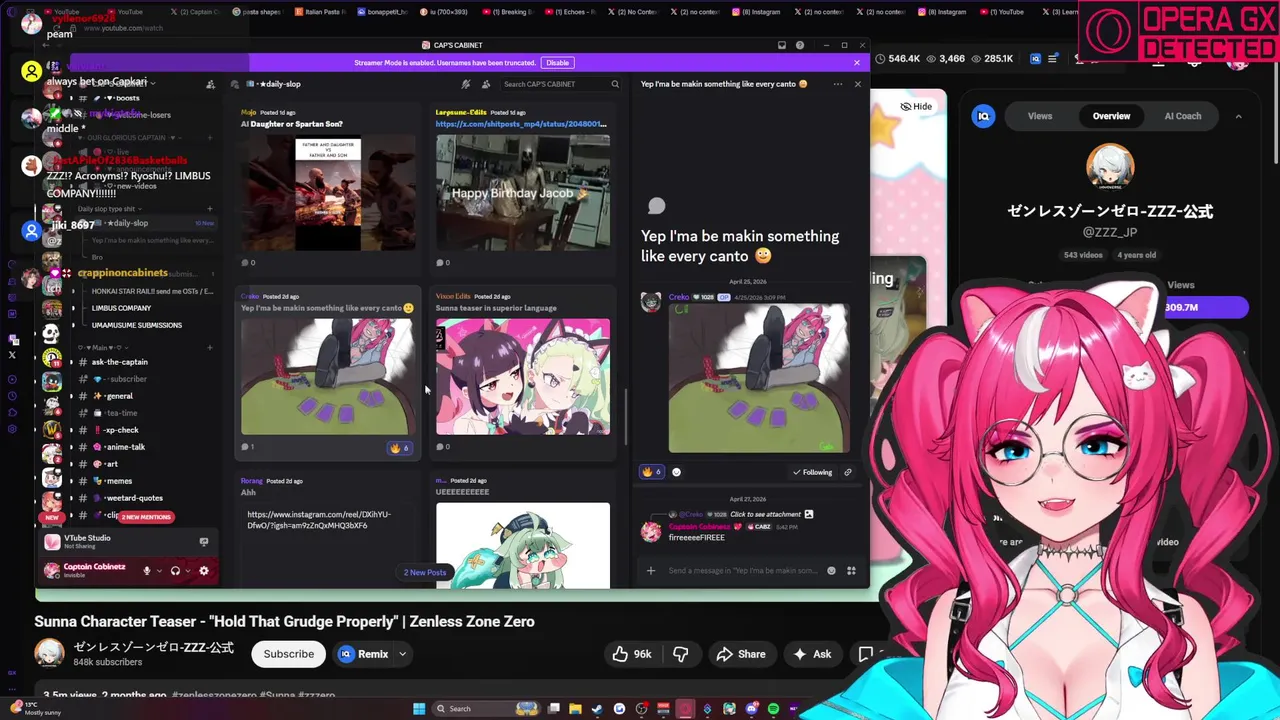
Task: Open Discord help question mark icon
Action: coord(799,45)
